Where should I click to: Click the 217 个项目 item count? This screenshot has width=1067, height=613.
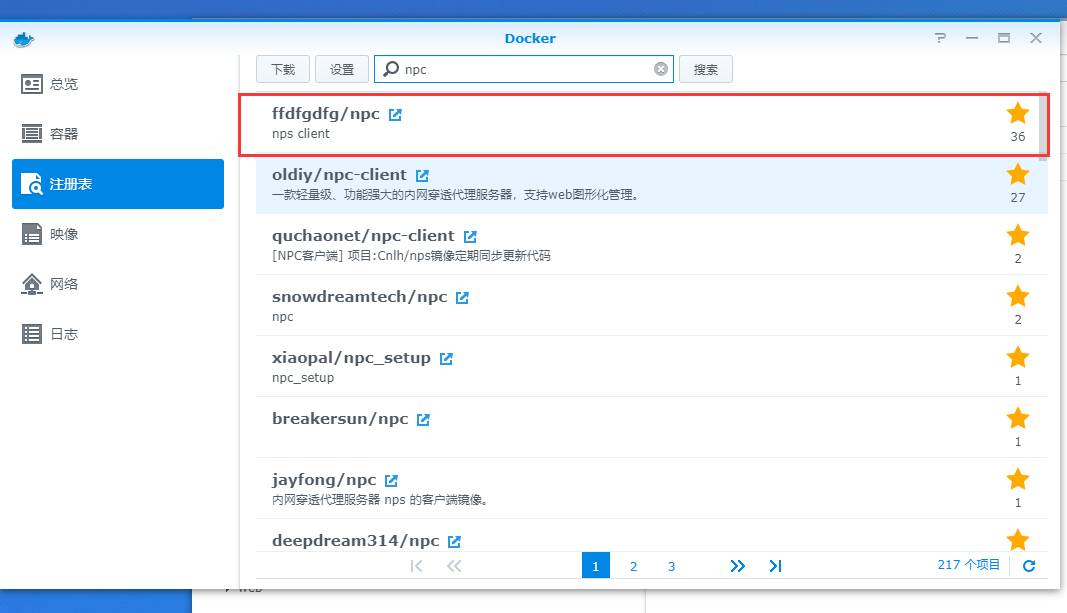pos(968,565)
